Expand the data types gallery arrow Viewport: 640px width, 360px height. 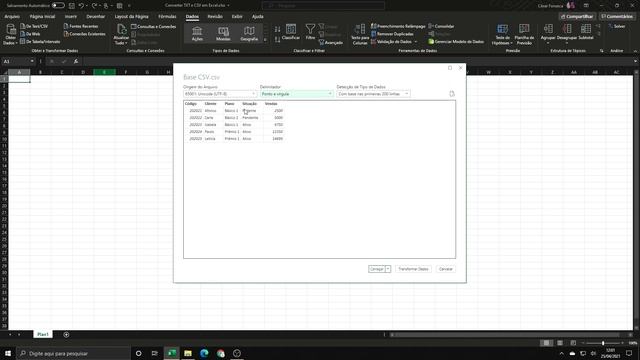point(265,40)
